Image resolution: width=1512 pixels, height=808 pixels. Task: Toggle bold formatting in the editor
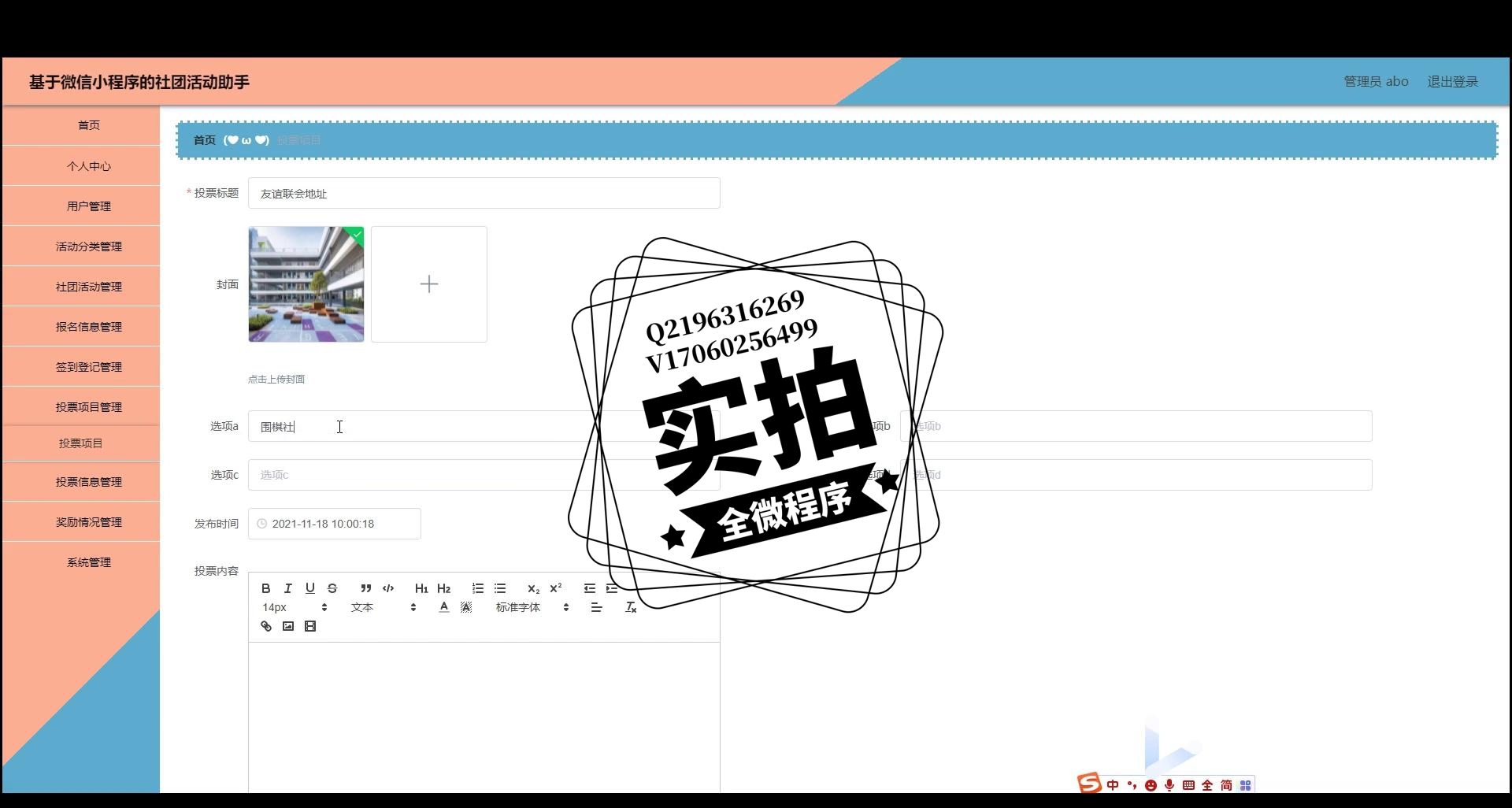(x=266, y=588)
